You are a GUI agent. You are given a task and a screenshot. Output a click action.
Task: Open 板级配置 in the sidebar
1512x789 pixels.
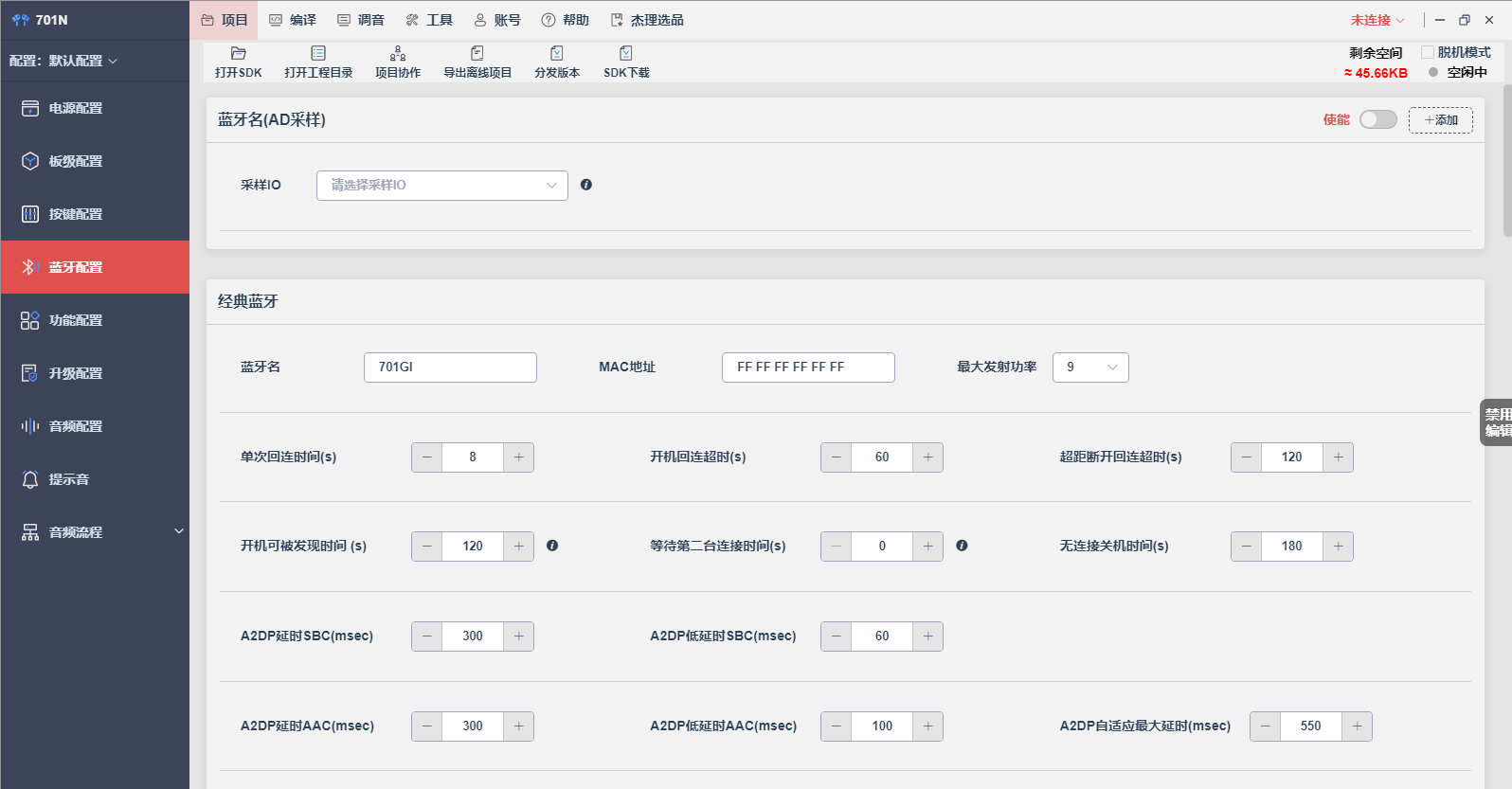click(x=95, y=161)
